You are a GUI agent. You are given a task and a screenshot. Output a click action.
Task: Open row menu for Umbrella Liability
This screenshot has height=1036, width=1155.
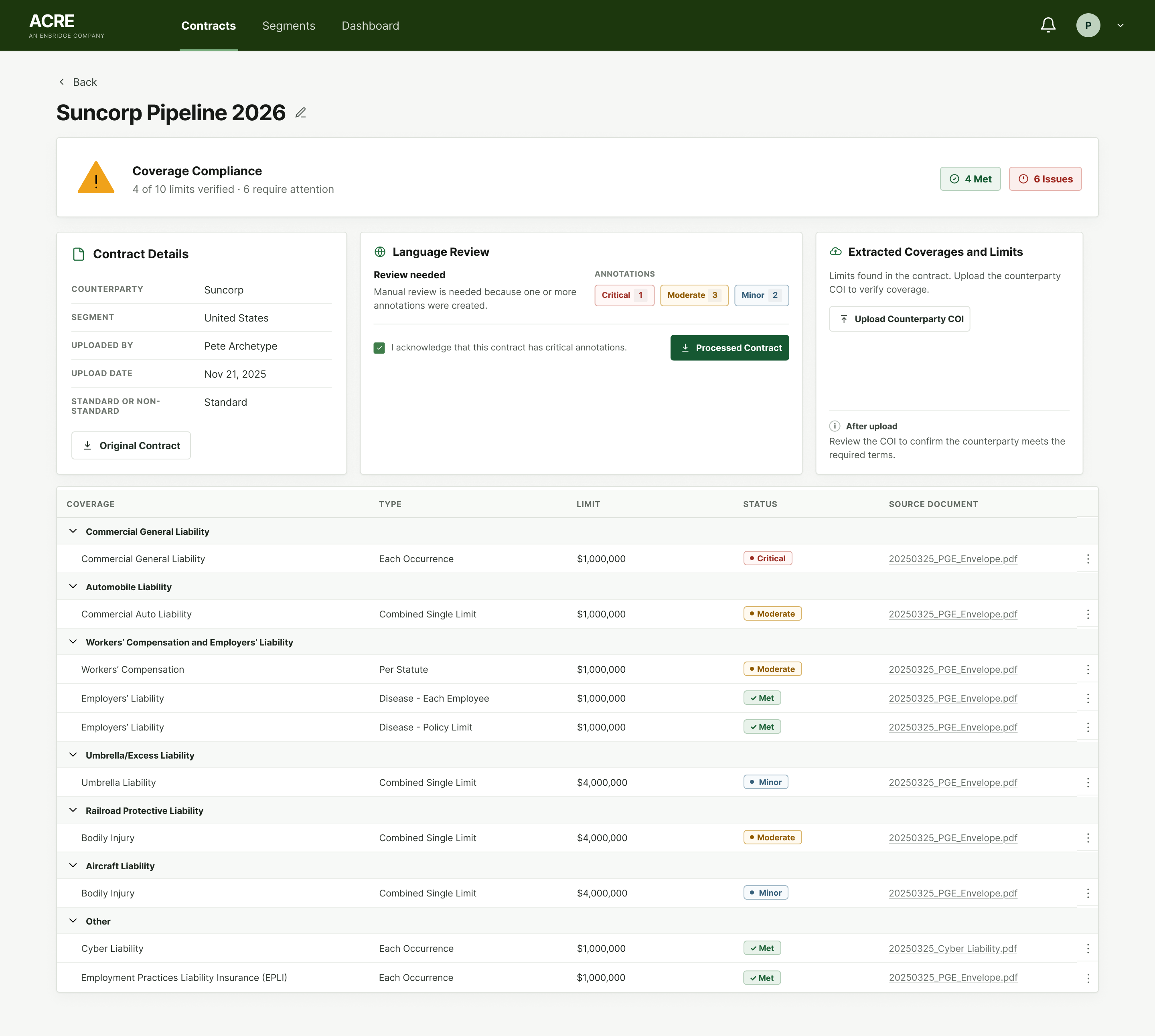tap(1088, 783)
